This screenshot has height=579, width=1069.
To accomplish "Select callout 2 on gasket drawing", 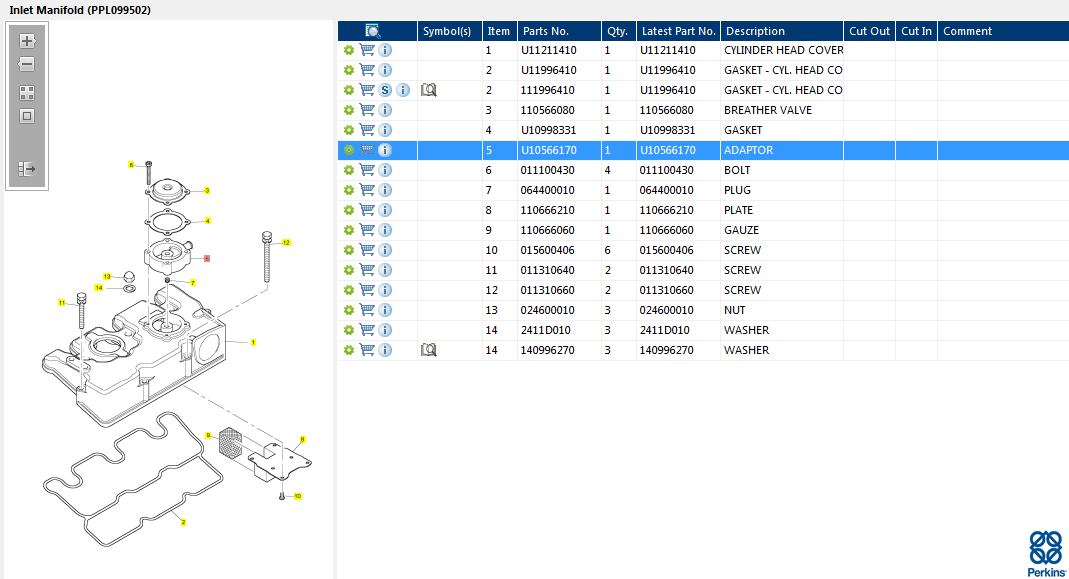I will 183,522.
